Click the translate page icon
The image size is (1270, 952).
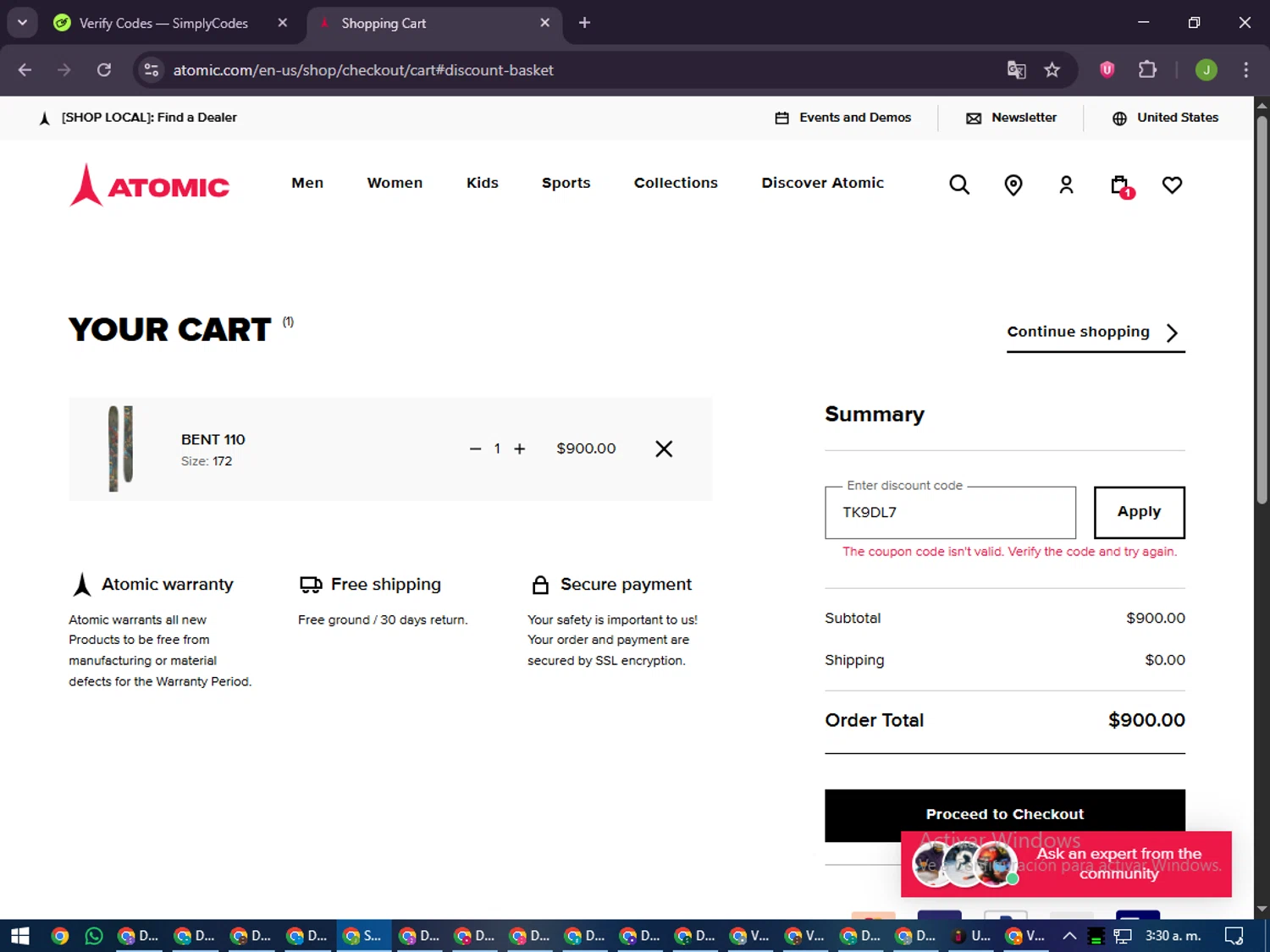pyautogui.click(x=1016, y=69)
